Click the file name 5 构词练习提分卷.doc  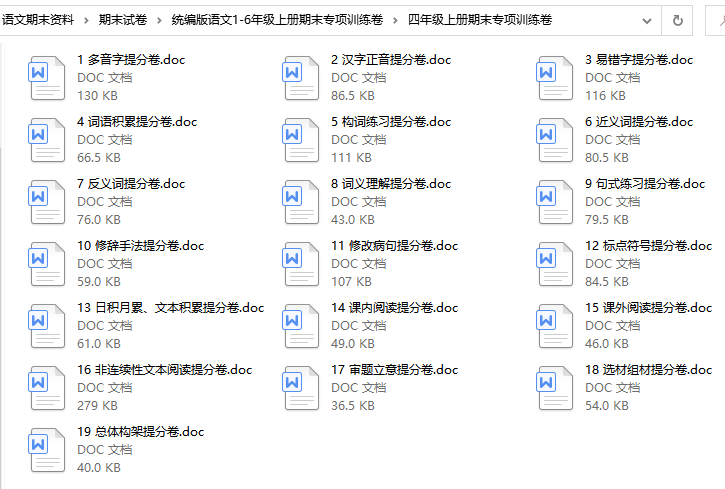coord(391,122)
